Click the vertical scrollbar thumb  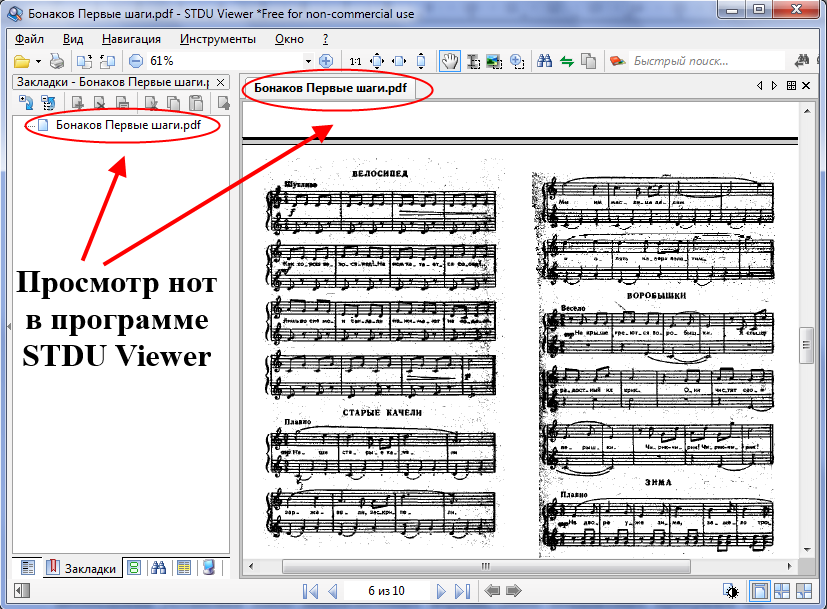coord(806,345)
